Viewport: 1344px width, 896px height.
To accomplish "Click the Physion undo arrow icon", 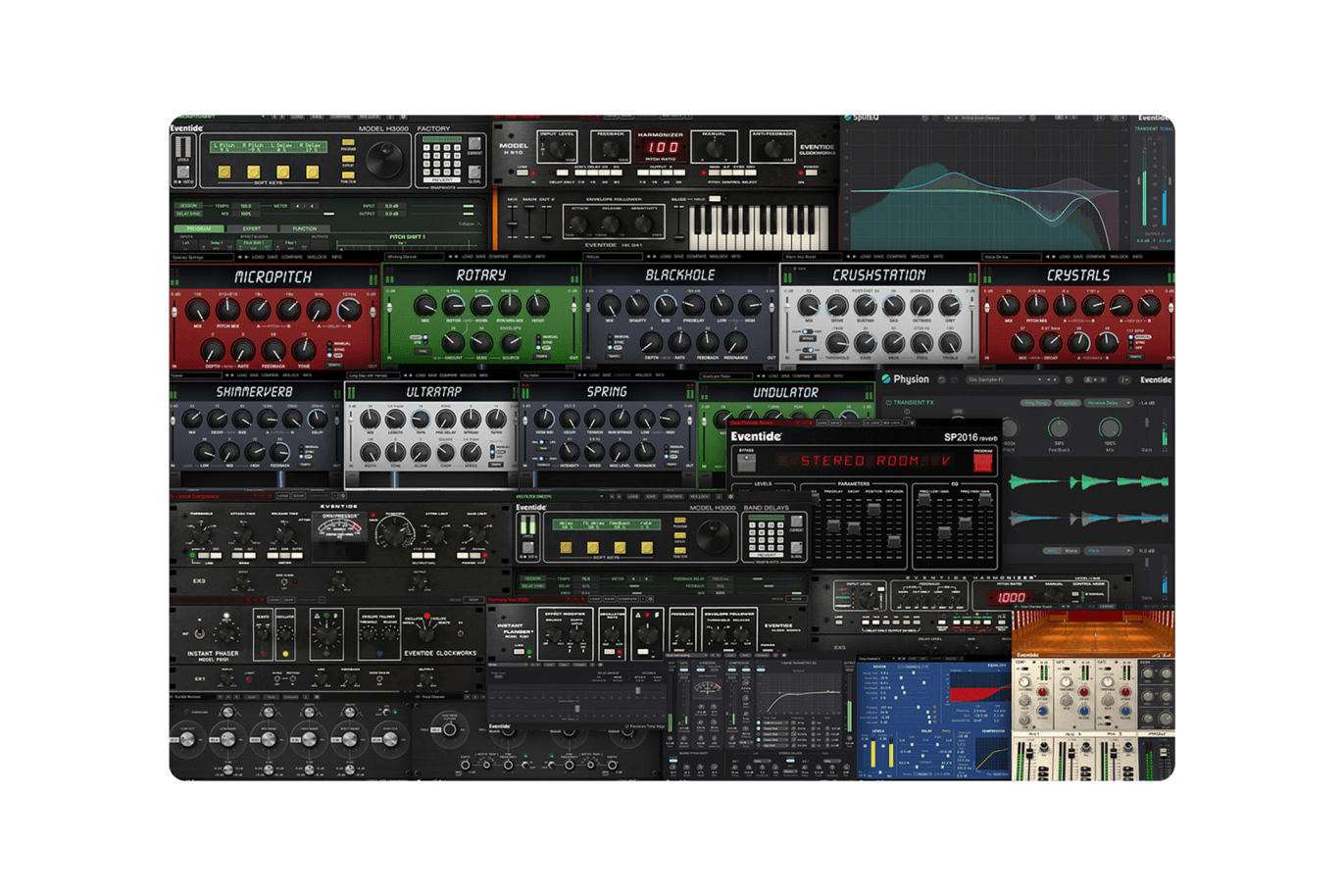I will [x=941, y=379].
